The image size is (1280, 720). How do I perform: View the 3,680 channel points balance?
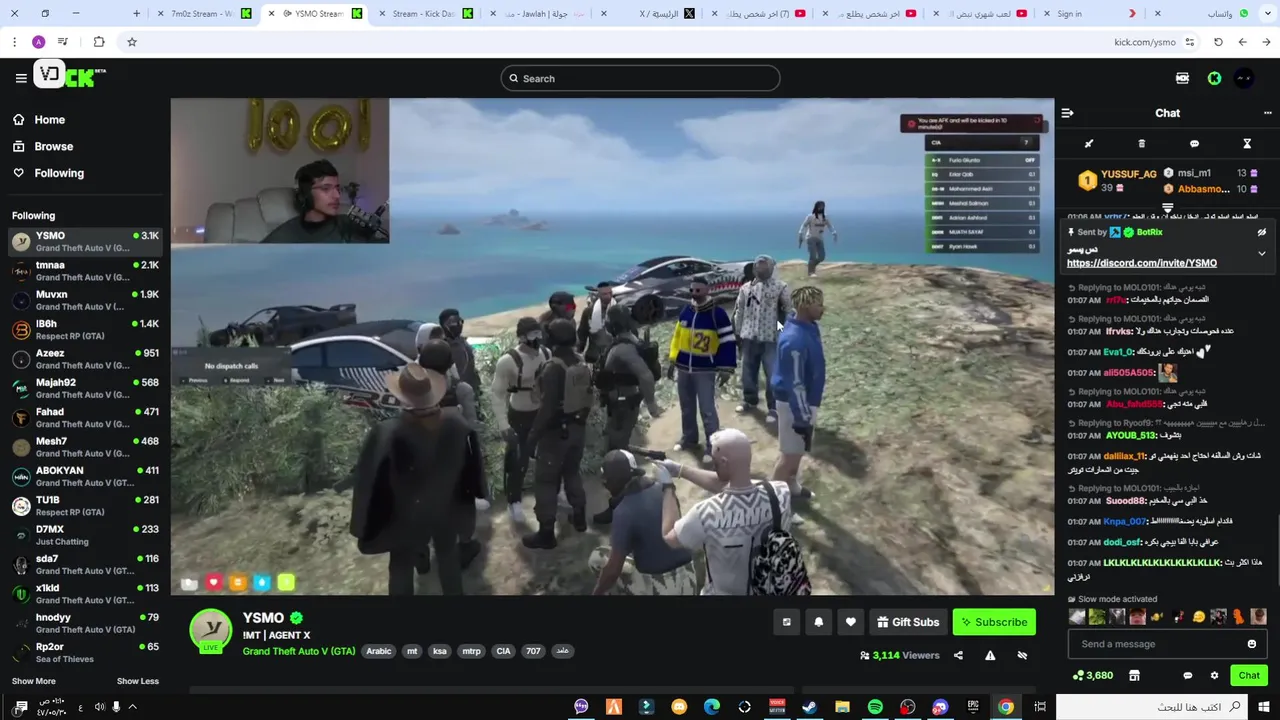(1092, 676)
